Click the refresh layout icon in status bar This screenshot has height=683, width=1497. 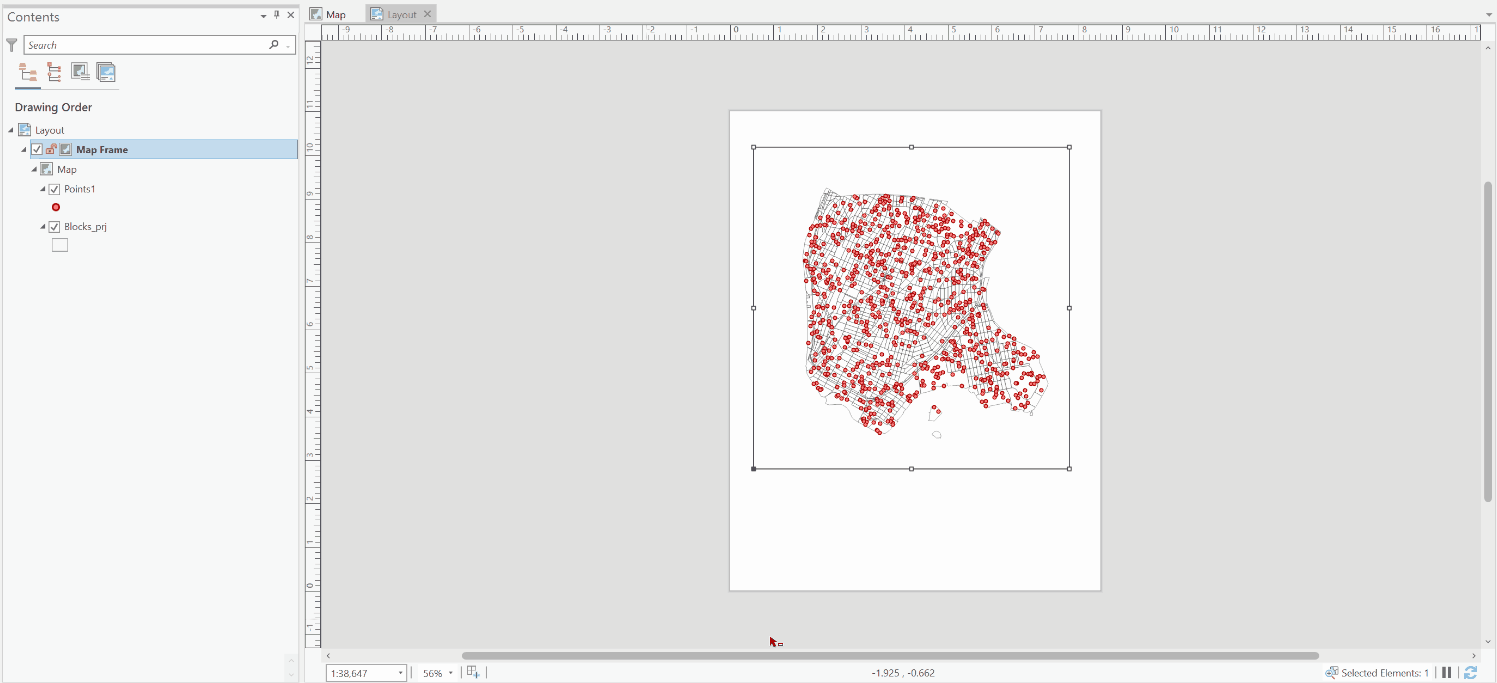tap(1470, 672)
